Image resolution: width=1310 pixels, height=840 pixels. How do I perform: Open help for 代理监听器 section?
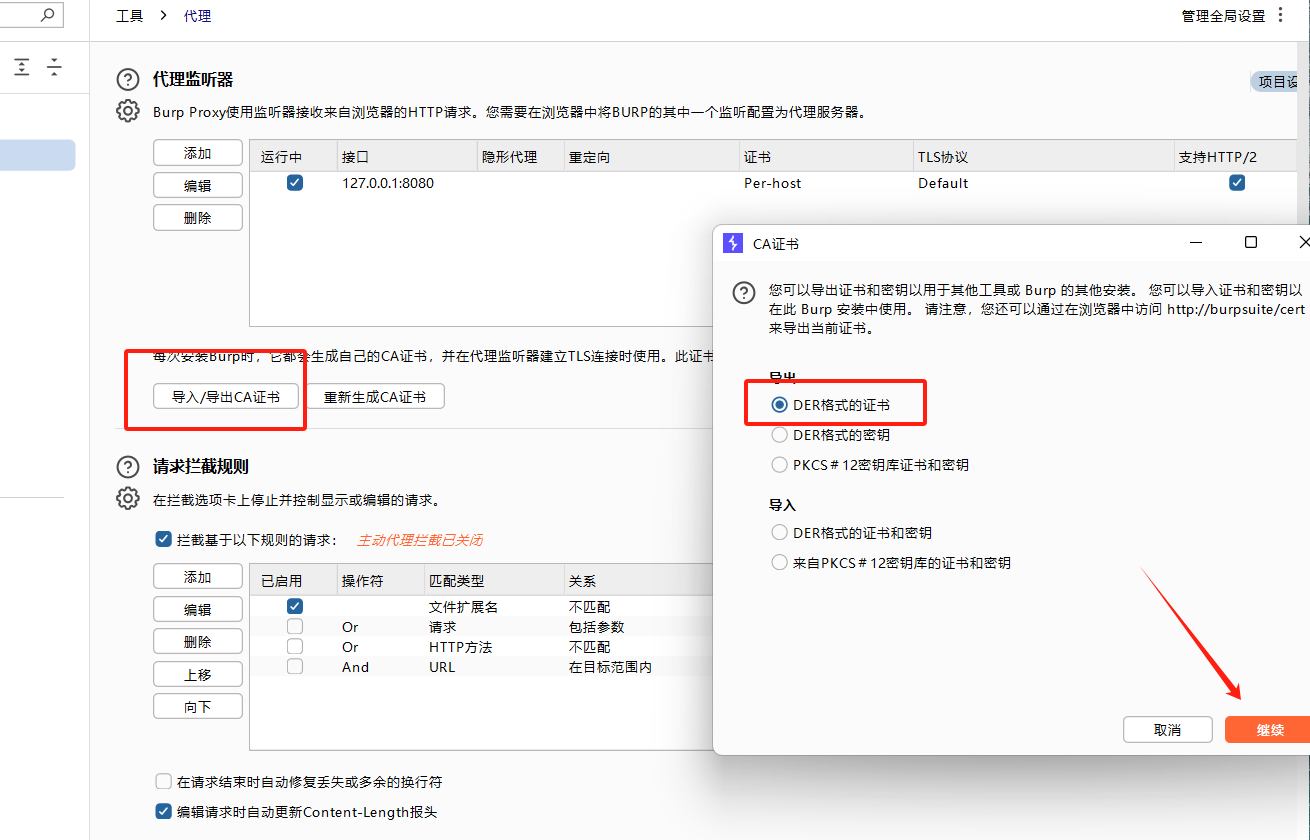point(128,80)
